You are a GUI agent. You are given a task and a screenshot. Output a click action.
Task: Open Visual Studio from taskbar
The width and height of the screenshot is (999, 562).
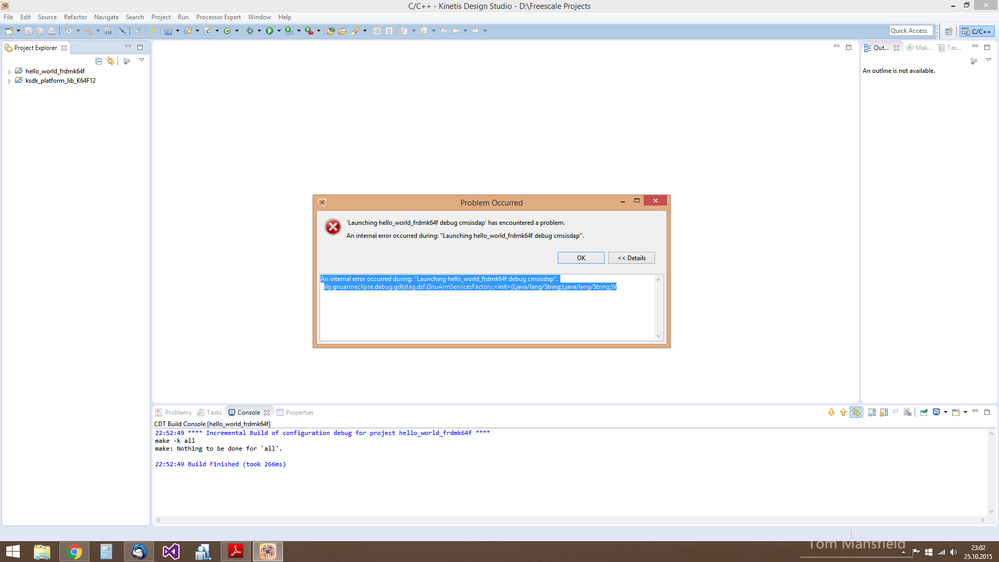[x=171, y=551]
